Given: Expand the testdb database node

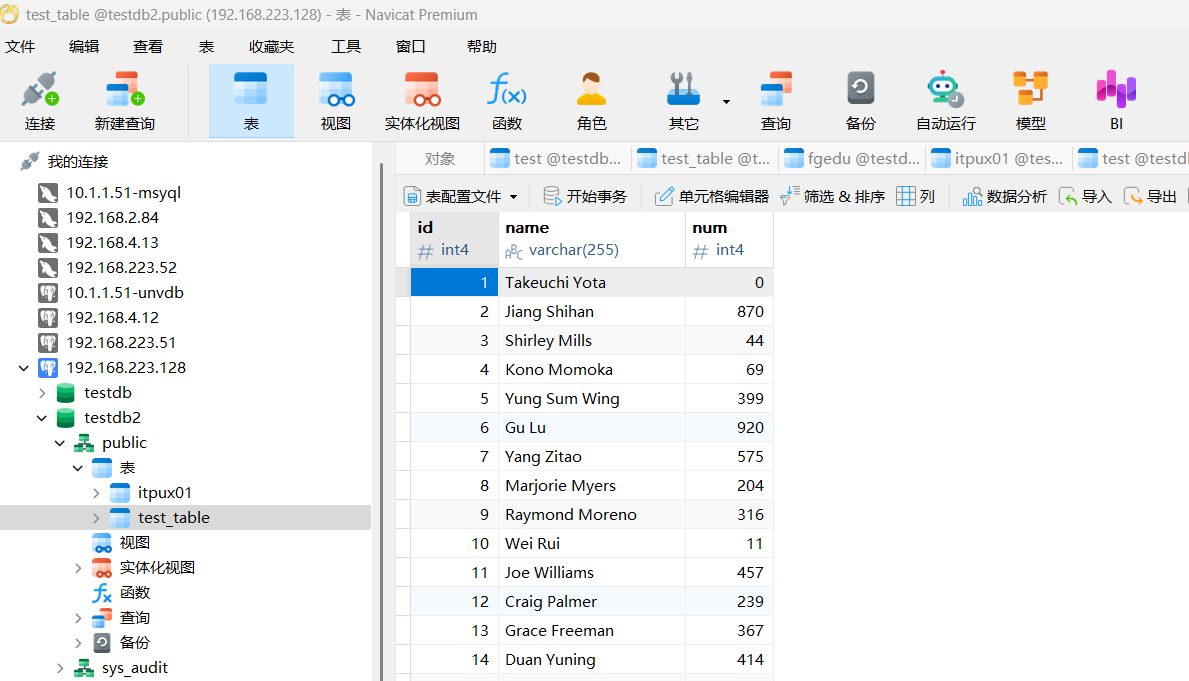Looking at the screenshot, I should 42,393.
